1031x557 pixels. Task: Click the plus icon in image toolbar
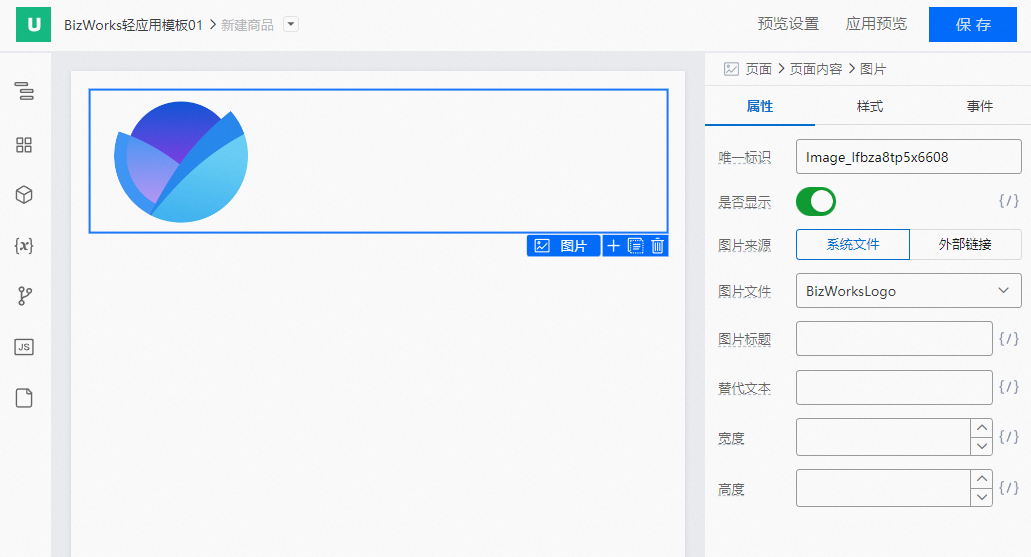tap(613, 246)
